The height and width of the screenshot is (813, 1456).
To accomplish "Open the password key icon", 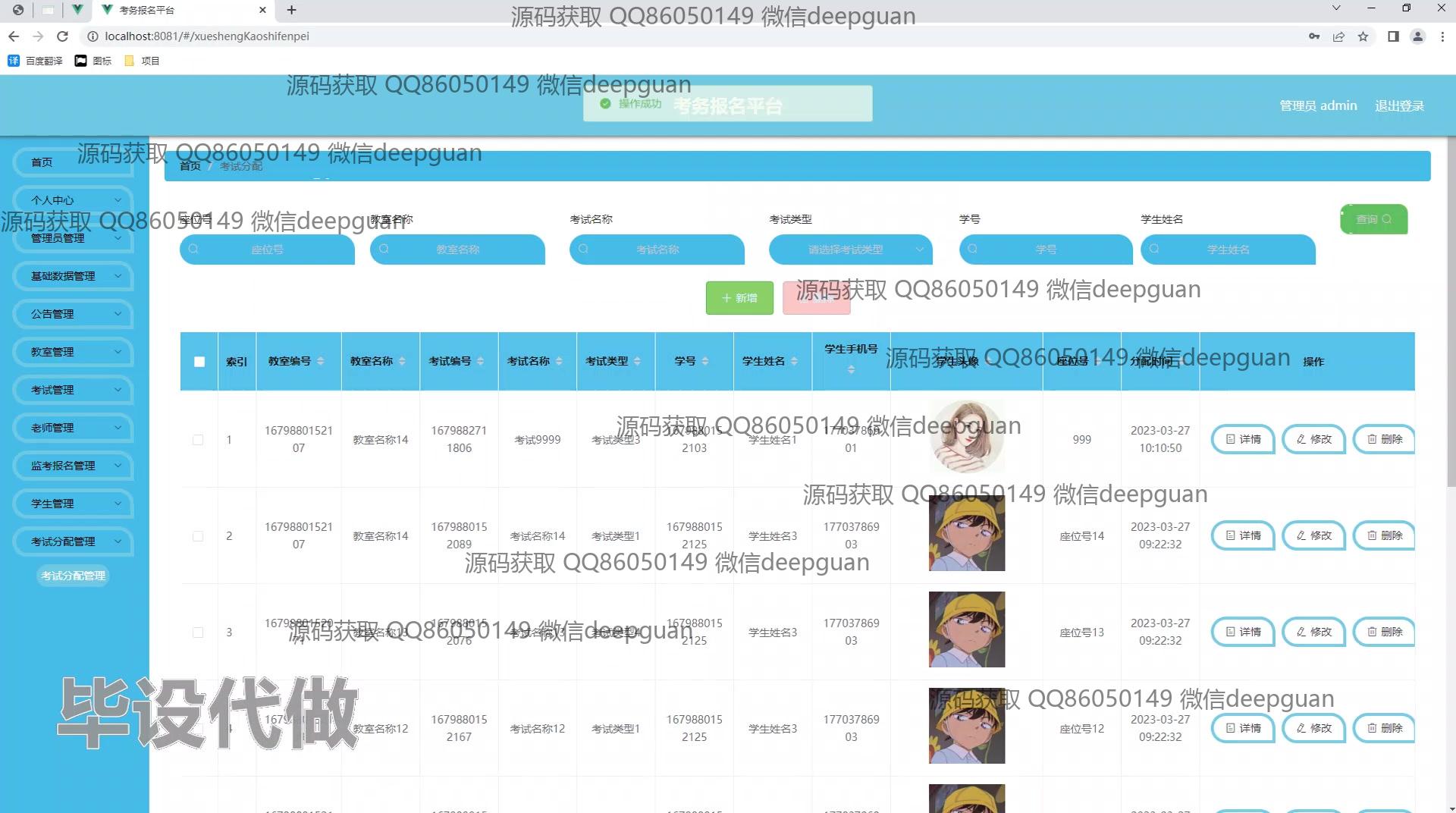I will [x=1314, y=36].
